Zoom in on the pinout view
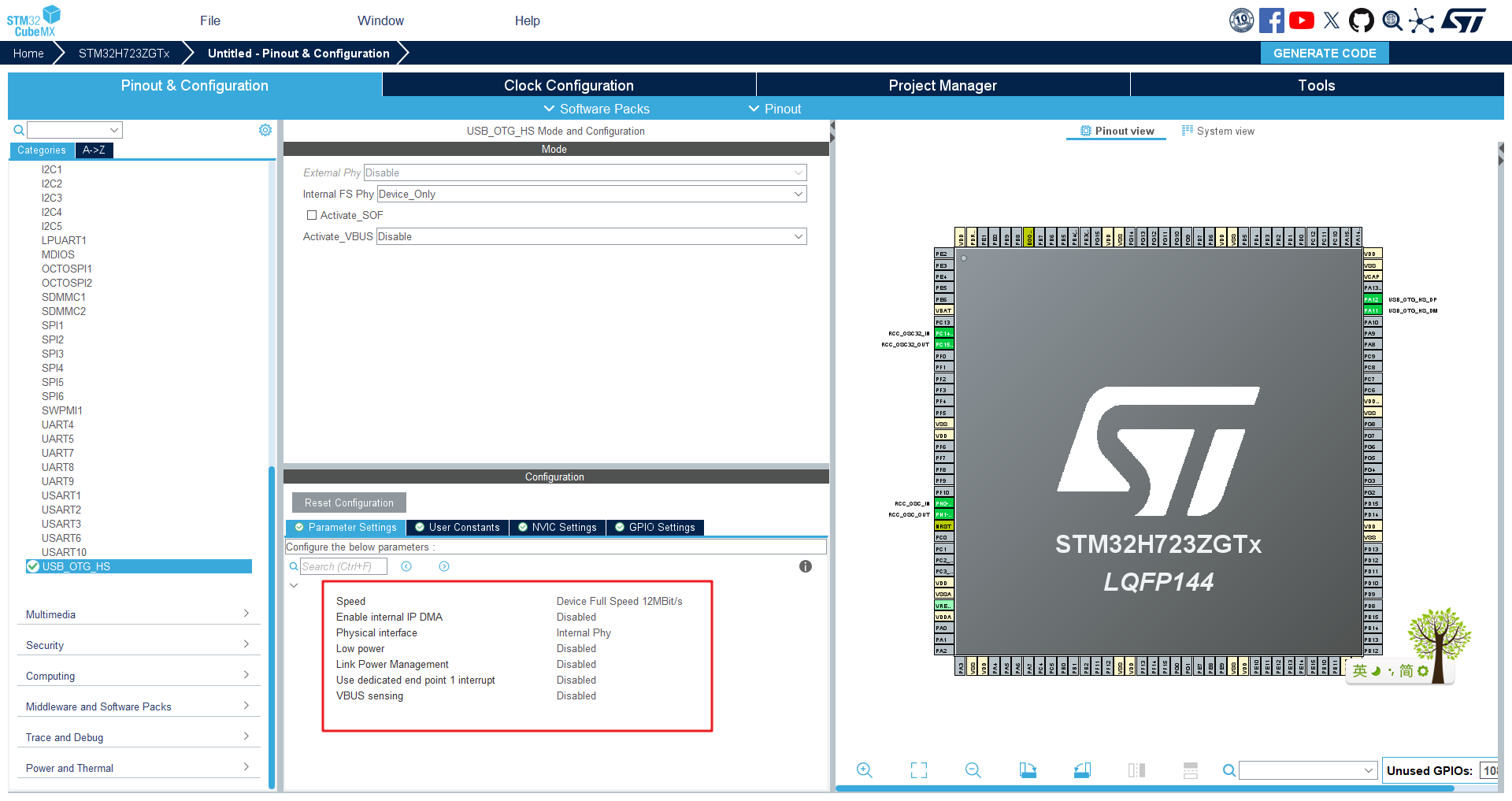The width and height of the screenshot is (1512, 801). 864,770
